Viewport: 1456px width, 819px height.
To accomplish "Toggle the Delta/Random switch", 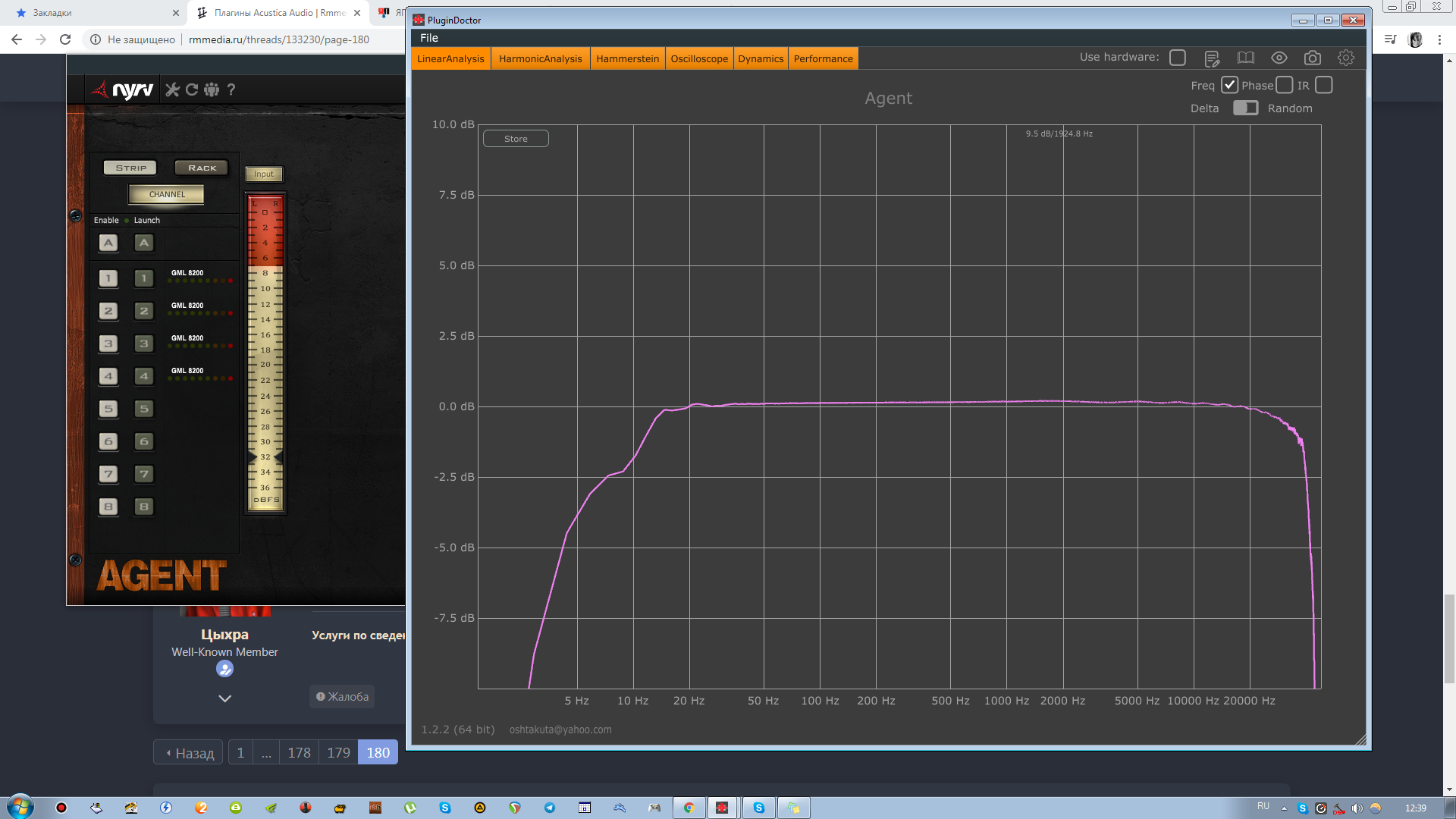I will coord(1245,108).
